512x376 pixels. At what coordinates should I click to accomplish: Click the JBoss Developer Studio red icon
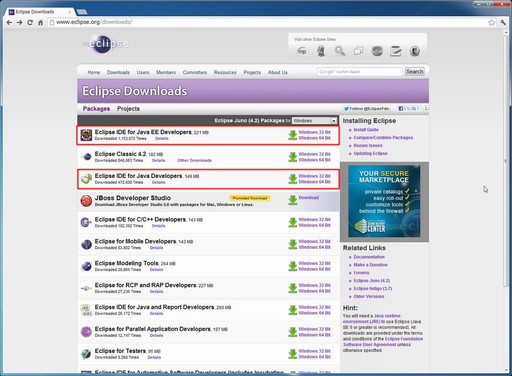(86, 201)
